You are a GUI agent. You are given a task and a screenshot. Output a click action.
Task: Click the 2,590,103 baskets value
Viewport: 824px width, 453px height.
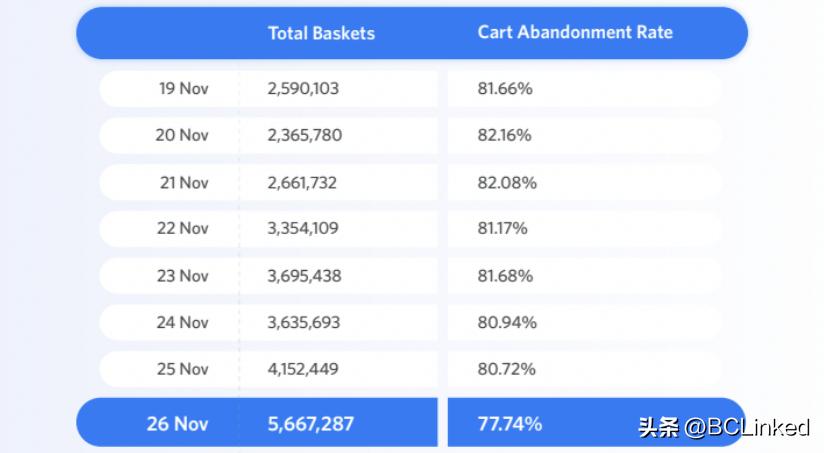coord(303,88)
